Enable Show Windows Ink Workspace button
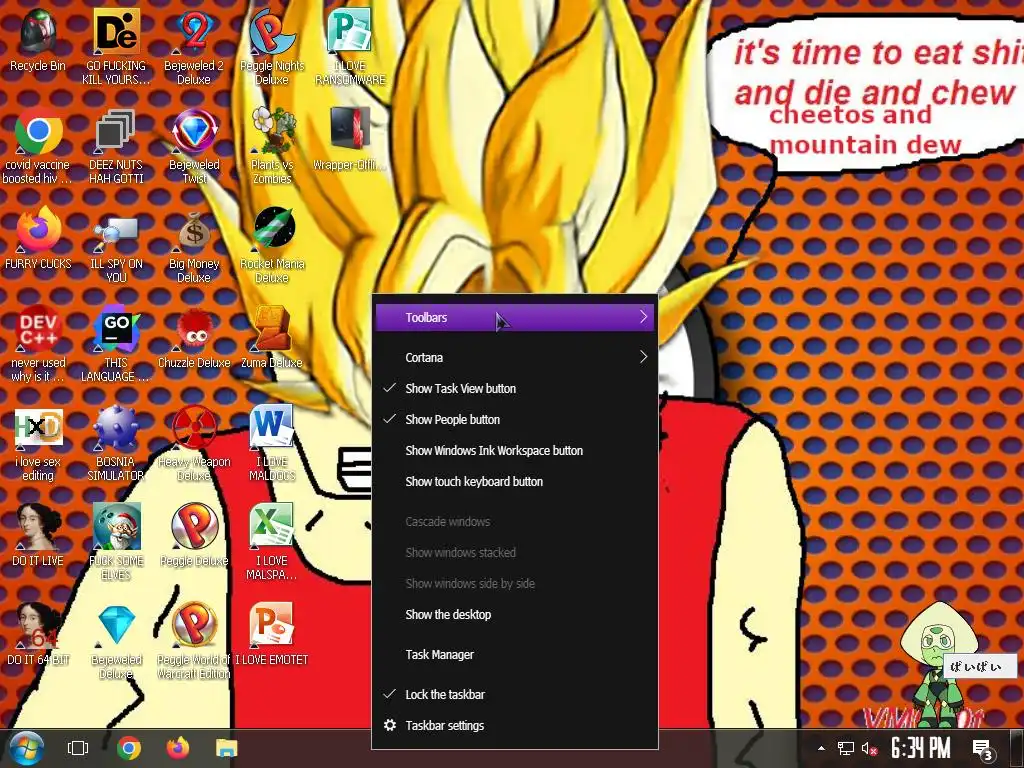The image size is (1024, 768). (515, 451)
